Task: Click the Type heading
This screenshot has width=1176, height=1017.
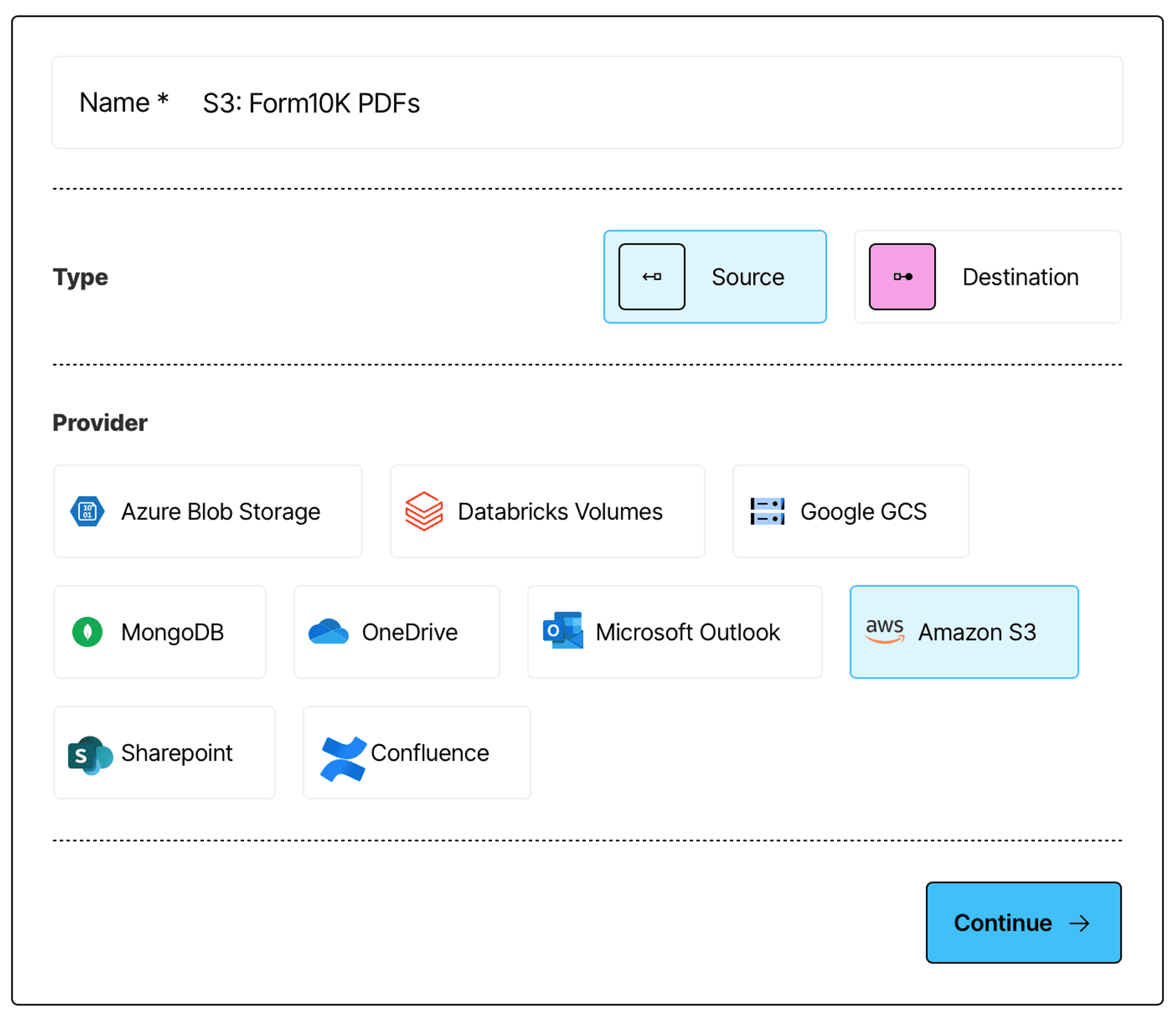Action: (x=80, y=277)
